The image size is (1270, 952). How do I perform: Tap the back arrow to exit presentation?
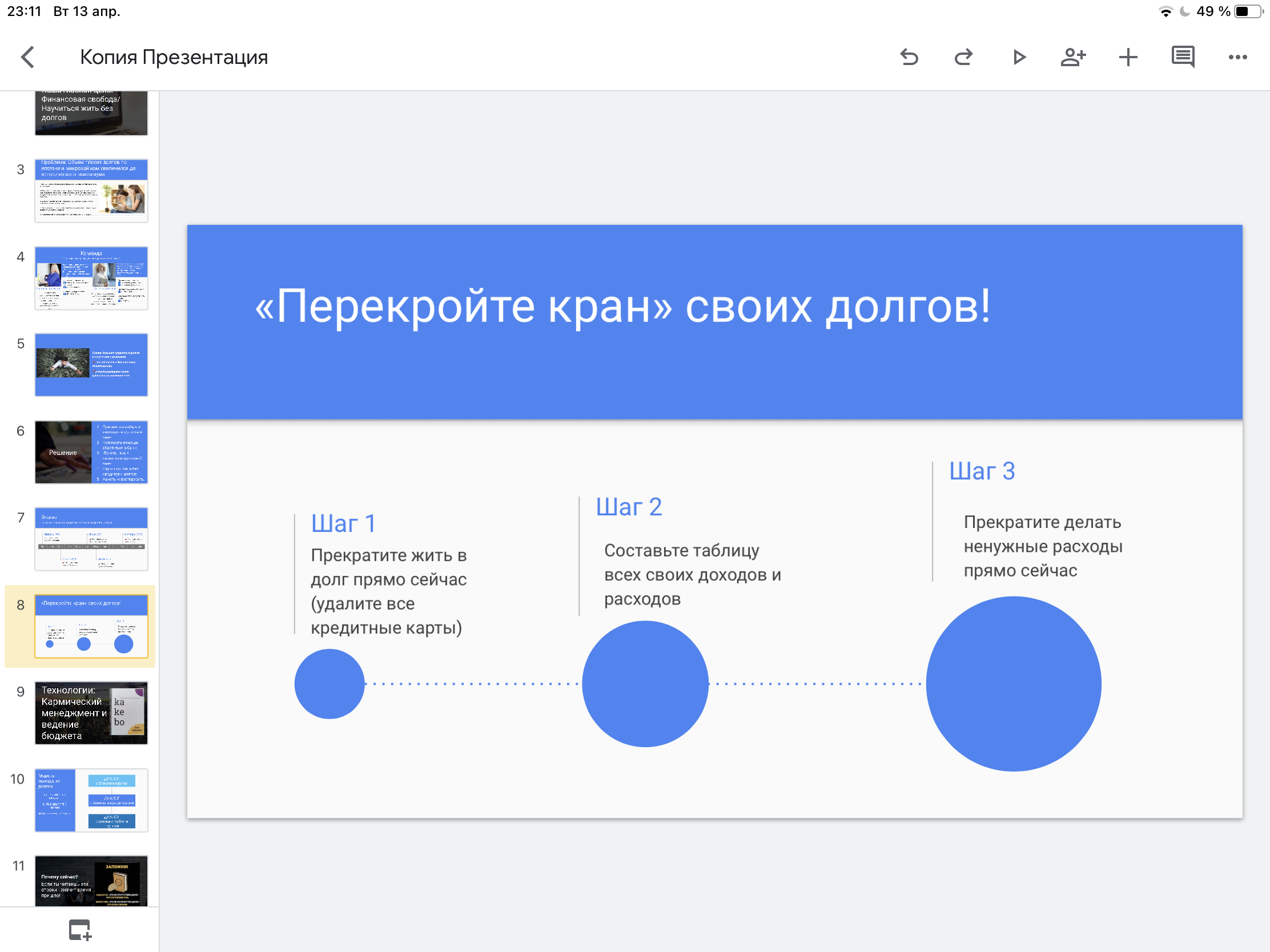(27, 57)
